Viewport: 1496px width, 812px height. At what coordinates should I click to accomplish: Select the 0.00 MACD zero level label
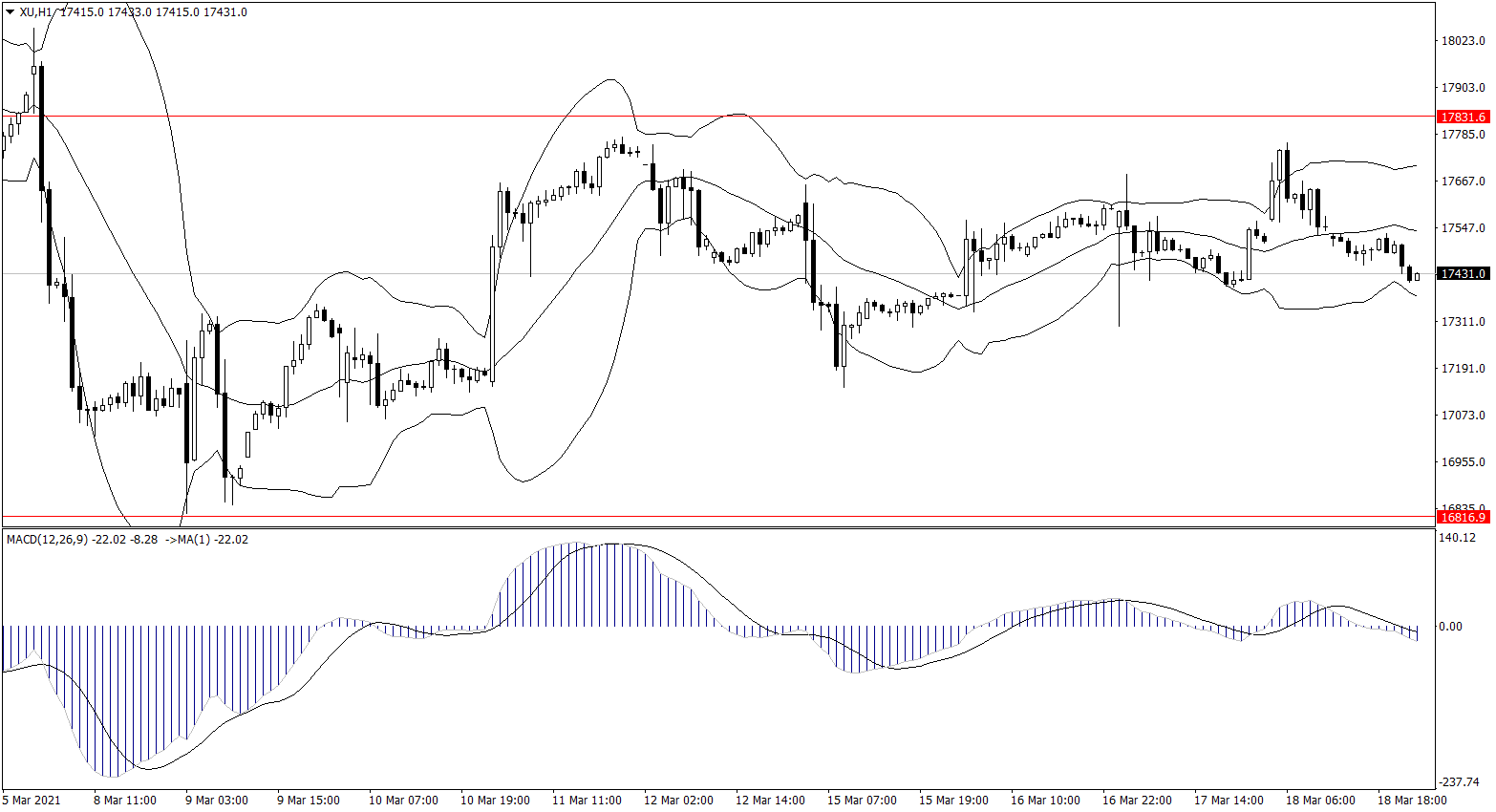click(1449, 627)
